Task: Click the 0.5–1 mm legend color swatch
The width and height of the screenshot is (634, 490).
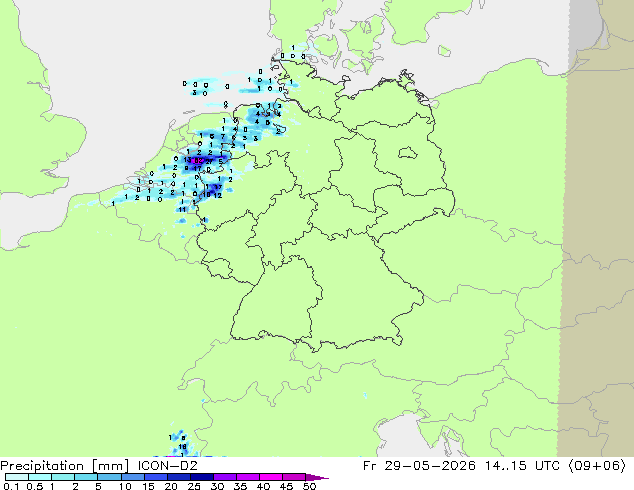Action: coord(40,477)
